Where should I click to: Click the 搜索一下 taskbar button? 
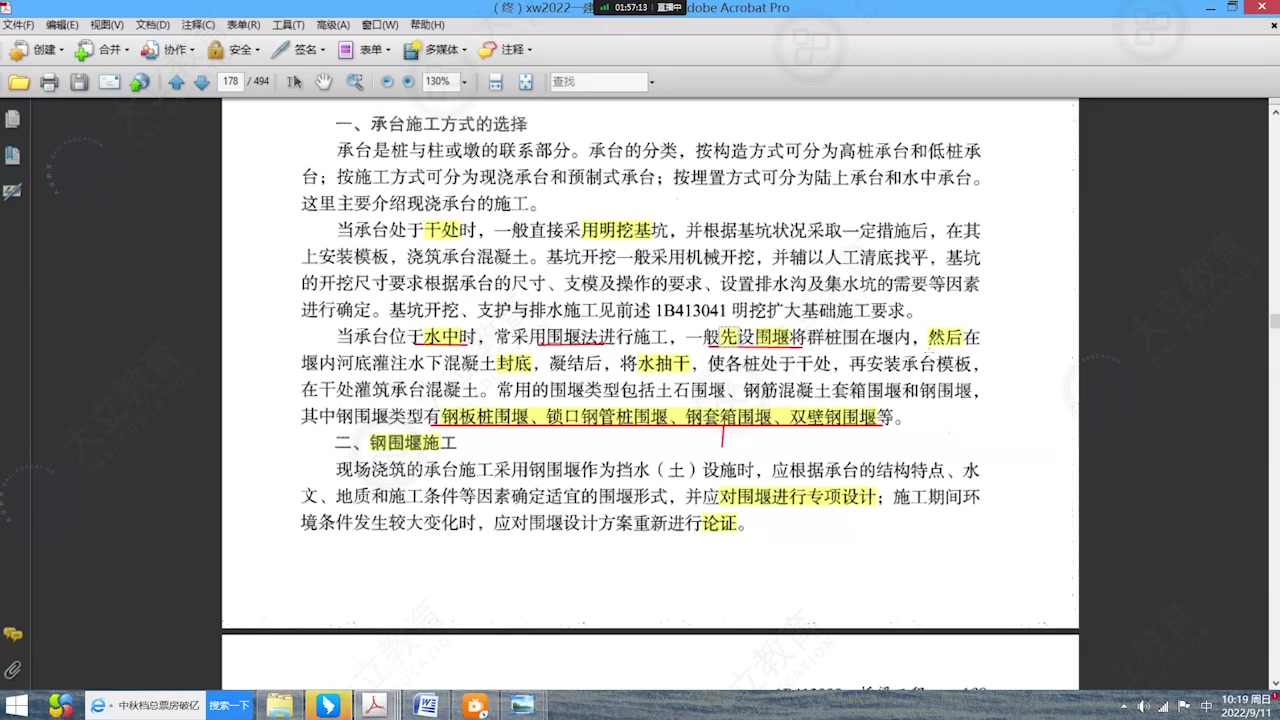pos(229,705)
